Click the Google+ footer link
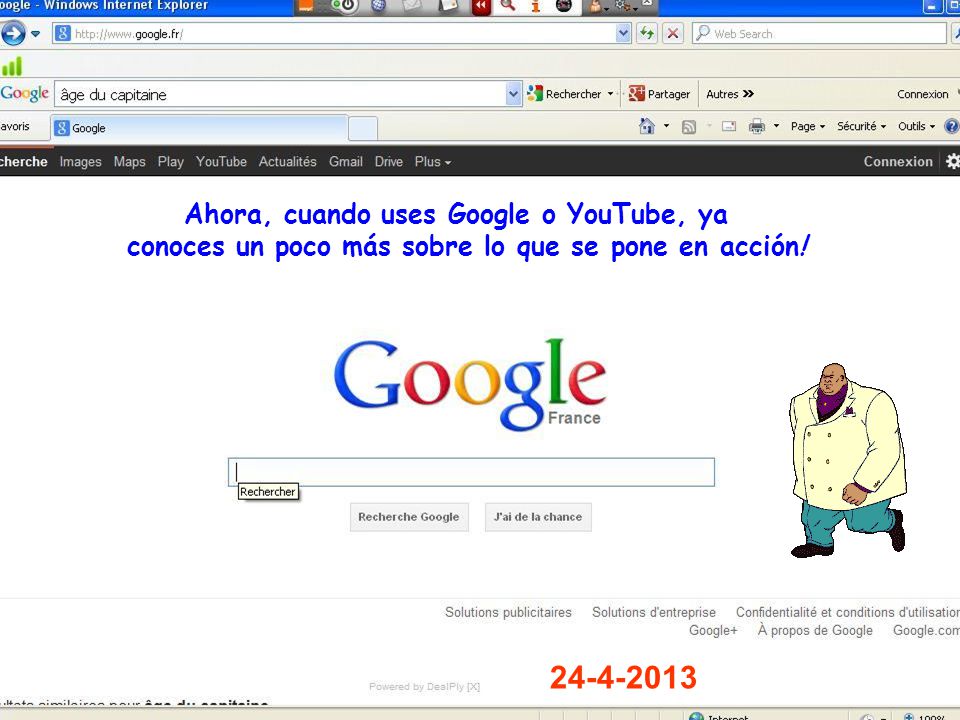The height and width of the screenshot is (720, 960). (713, 631)
